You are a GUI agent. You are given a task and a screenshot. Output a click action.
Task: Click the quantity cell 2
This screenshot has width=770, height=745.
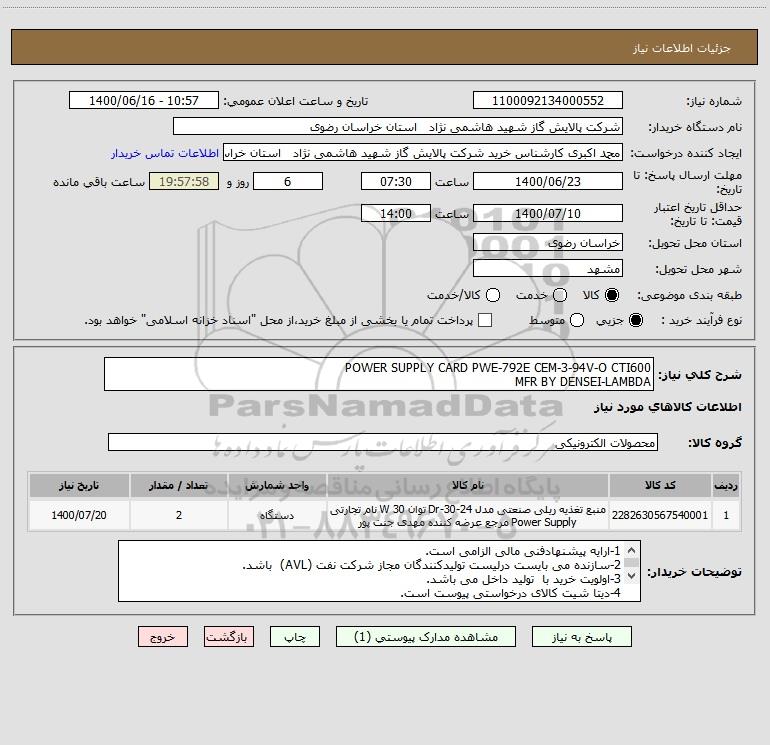179,515
